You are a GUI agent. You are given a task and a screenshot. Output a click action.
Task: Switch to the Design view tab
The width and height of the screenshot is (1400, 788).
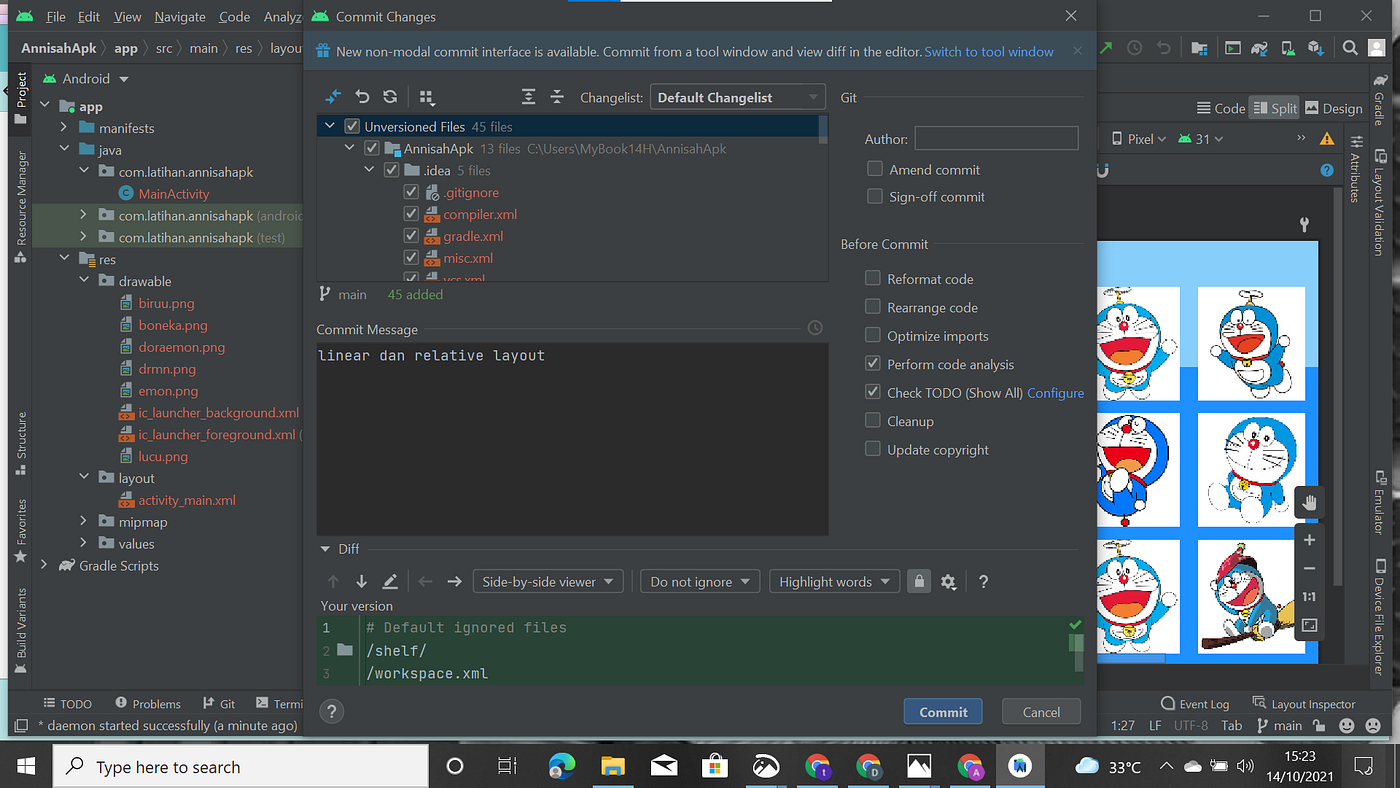coord(1333,108)
